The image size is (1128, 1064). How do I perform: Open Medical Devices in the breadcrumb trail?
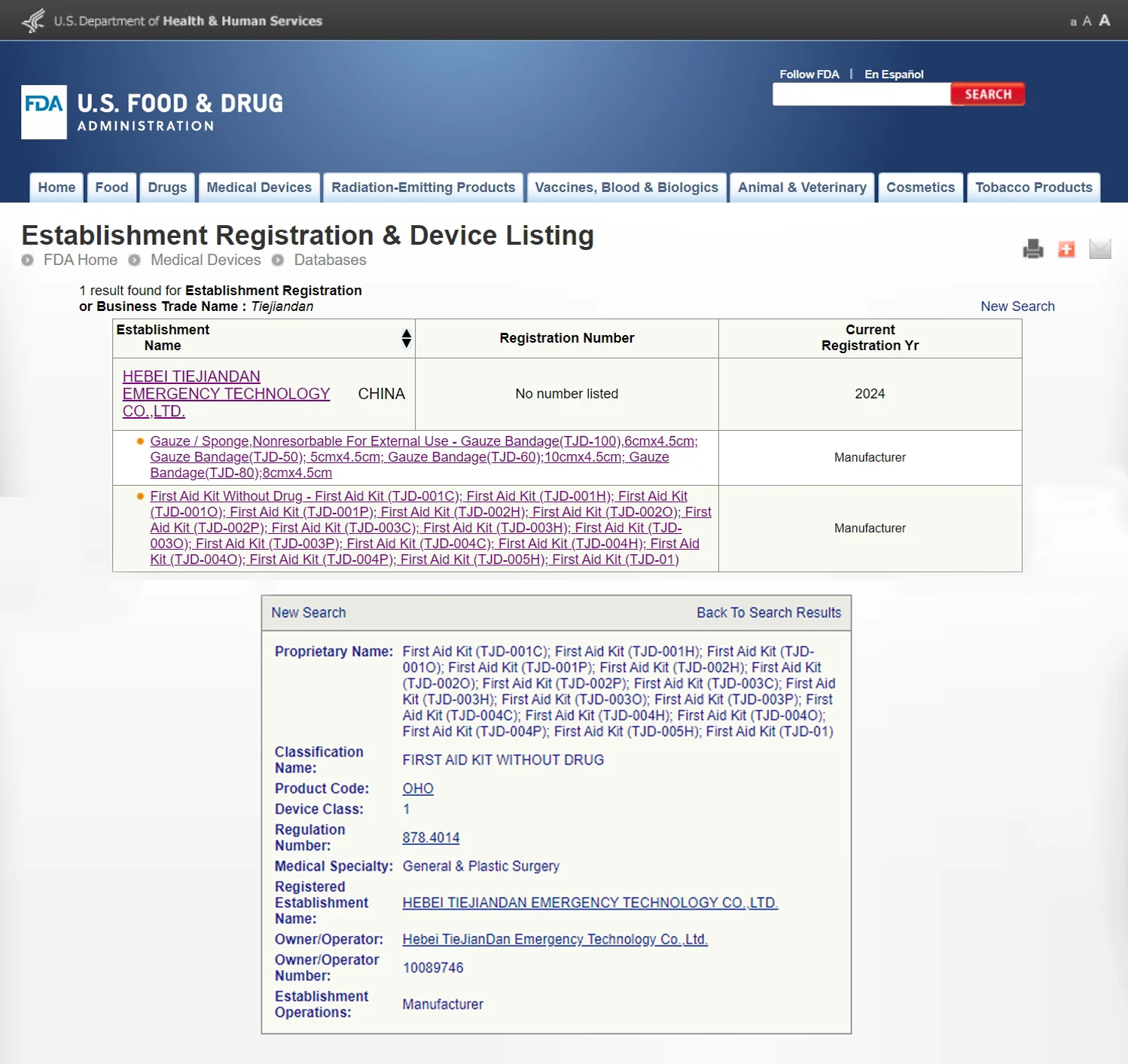tap(206, 260)
